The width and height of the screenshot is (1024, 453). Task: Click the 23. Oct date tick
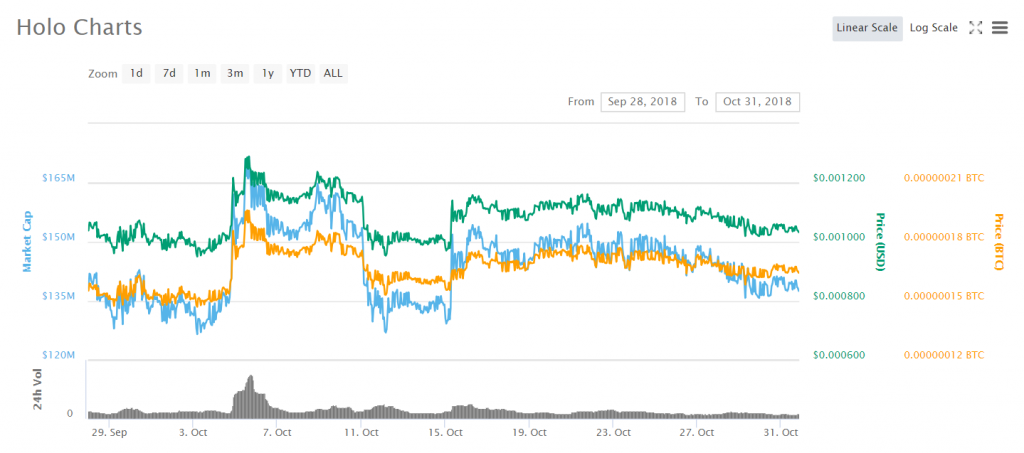(x=614, y=432)
